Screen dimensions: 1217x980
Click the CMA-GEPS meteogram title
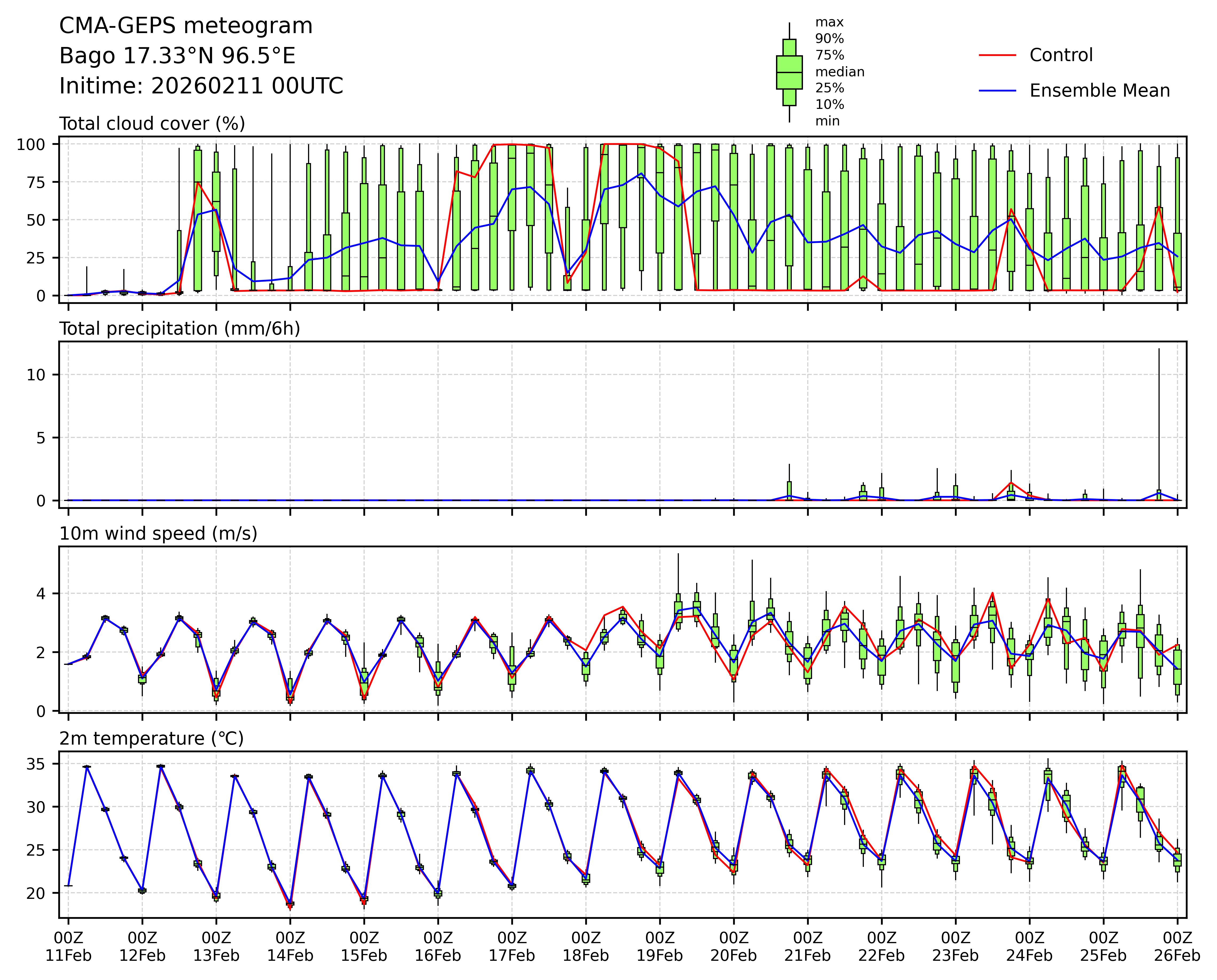186,26
